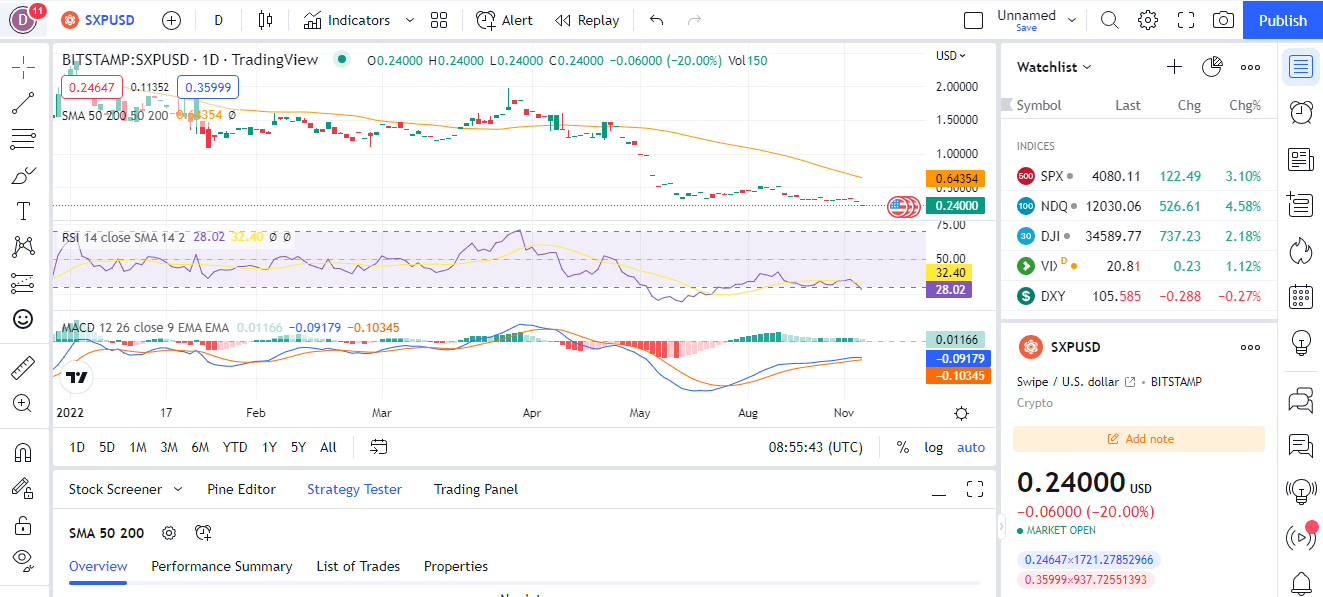Click the compare or add symbol plus icon
Image resolution: width=1323 pixels, height=597 pixels.
tap(171, 20)
